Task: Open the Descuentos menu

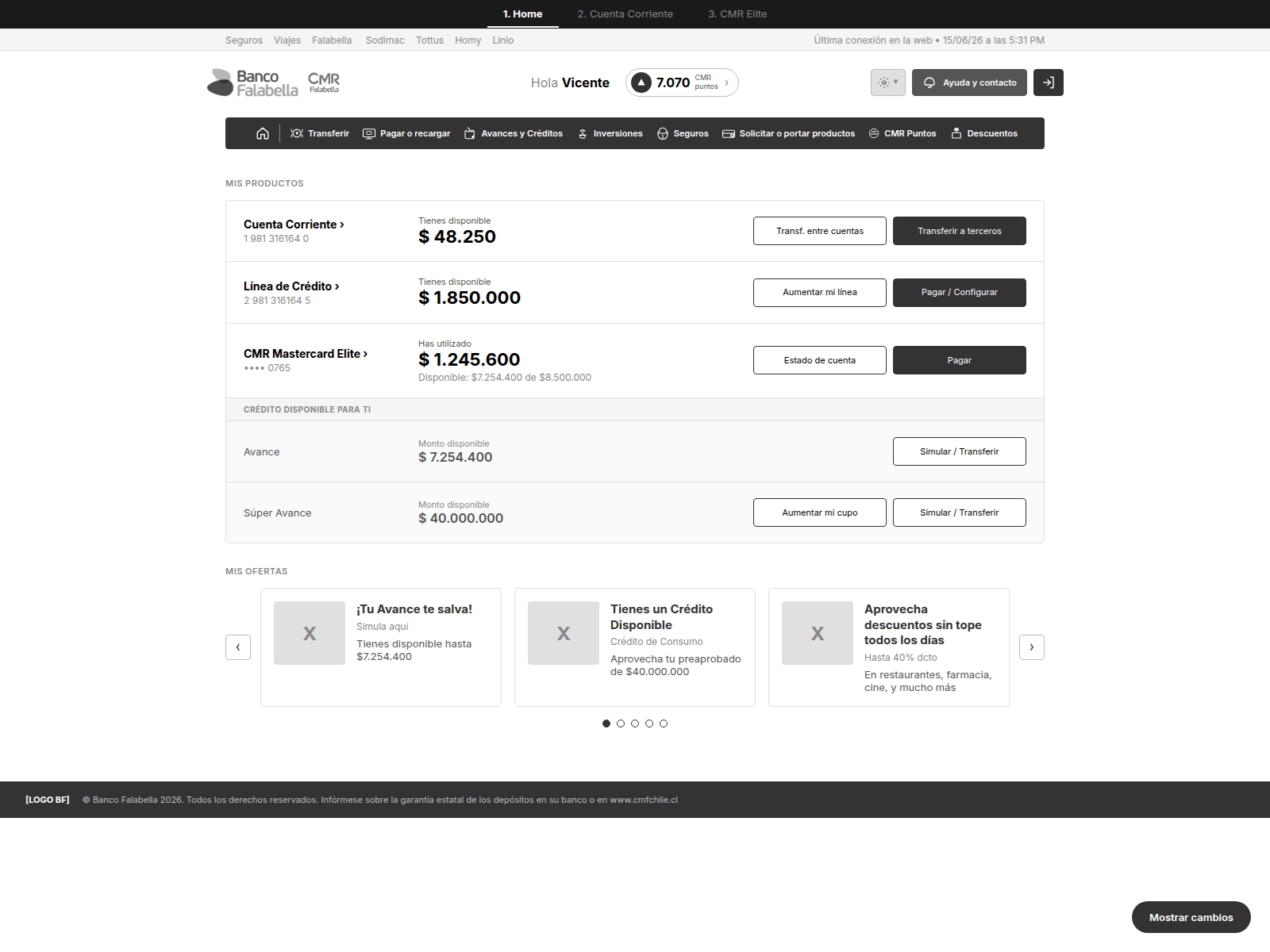Action: [984, 133]
